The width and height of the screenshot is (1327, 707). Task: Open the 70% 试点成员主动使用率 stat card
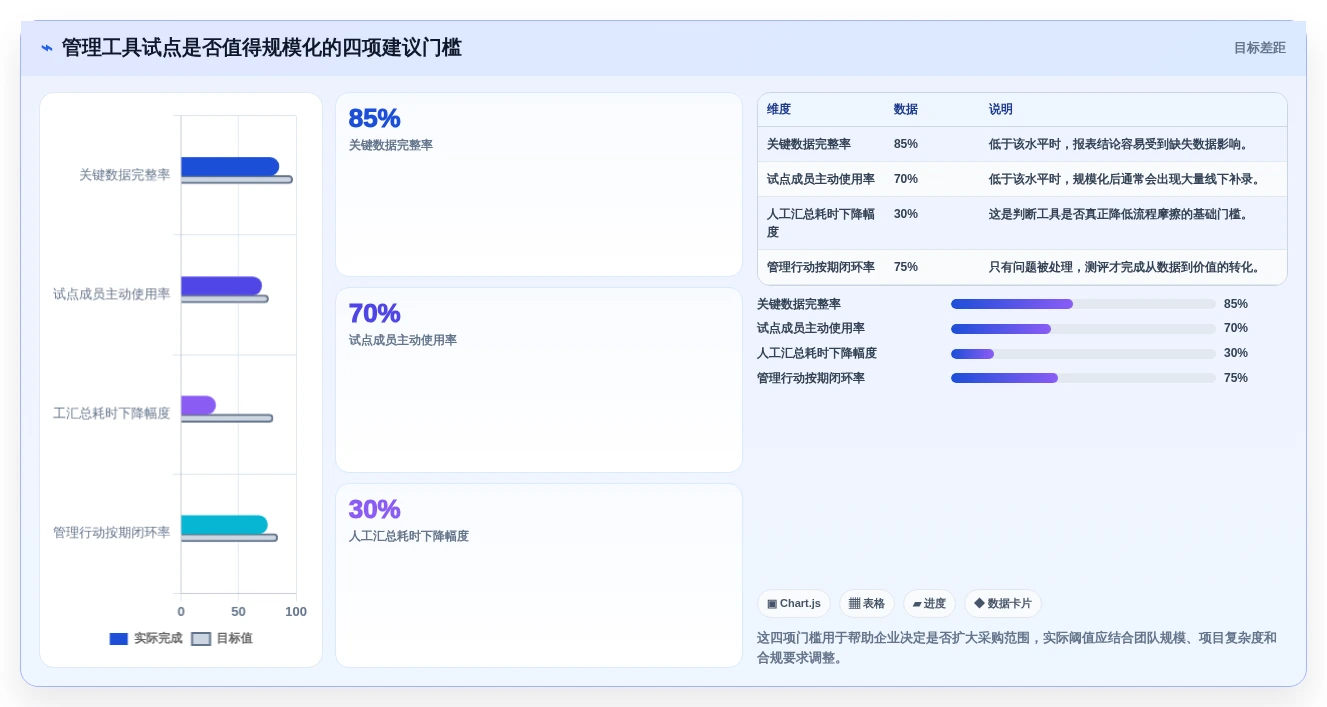click(x=539, y=380)
